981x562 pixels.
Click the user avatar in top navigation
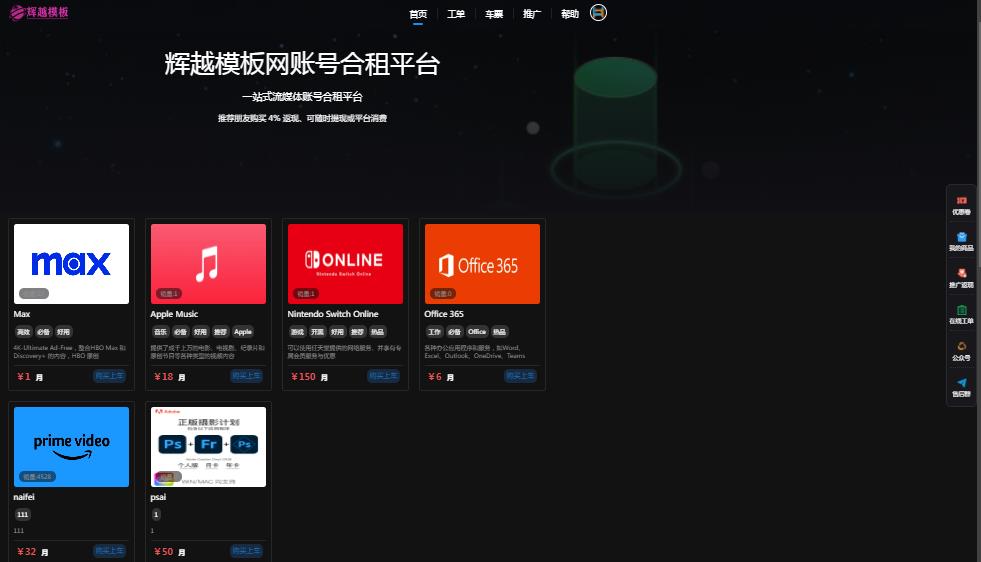pos(599,13)
